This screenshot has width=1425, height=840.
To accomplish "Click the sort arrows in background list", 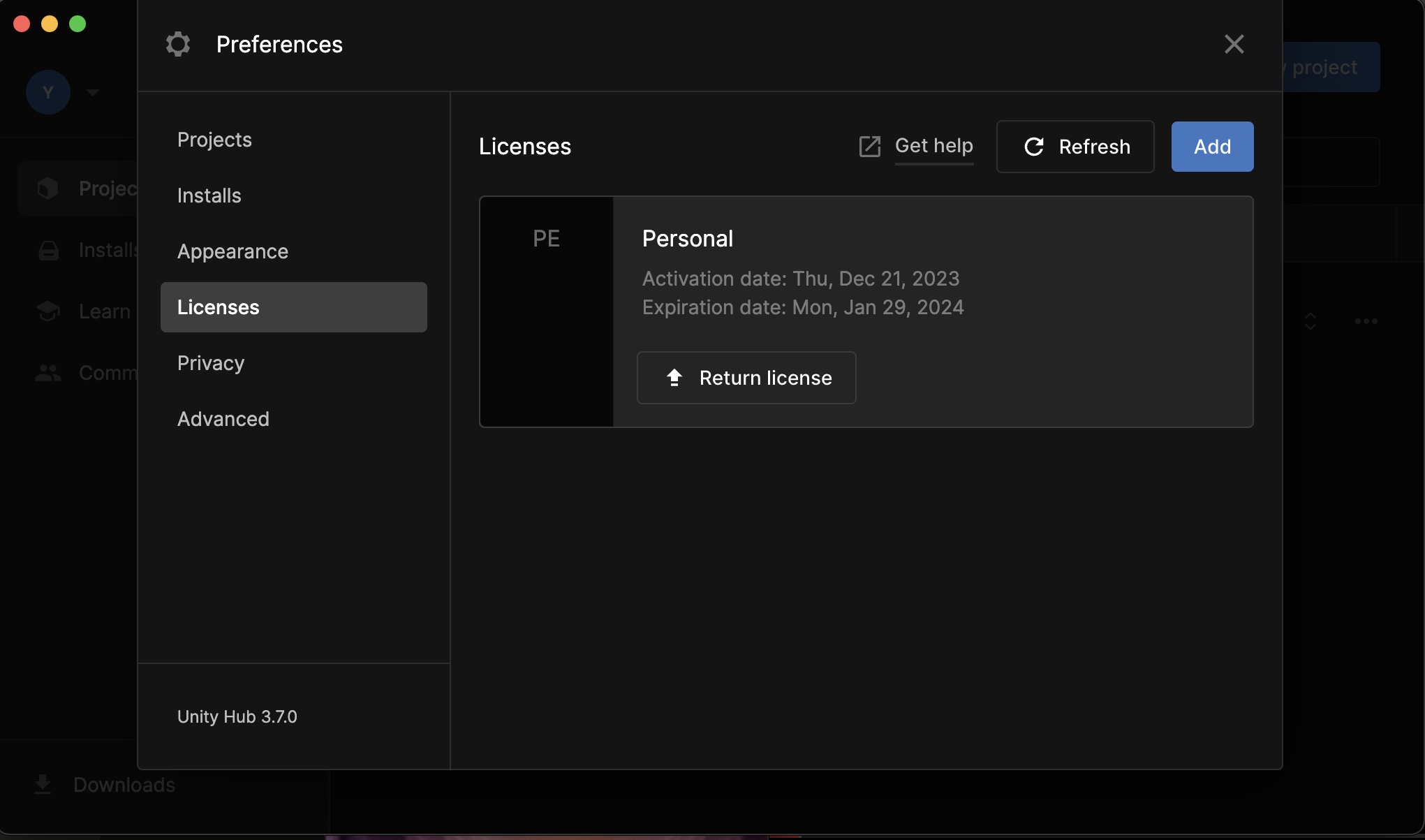I will [1310, 321].
